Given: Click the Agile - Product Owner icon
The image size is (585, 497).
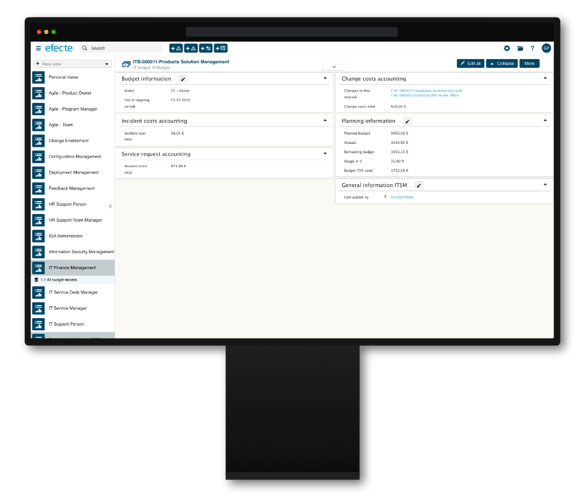Looking at the screenshot, I should coord(38,93).
